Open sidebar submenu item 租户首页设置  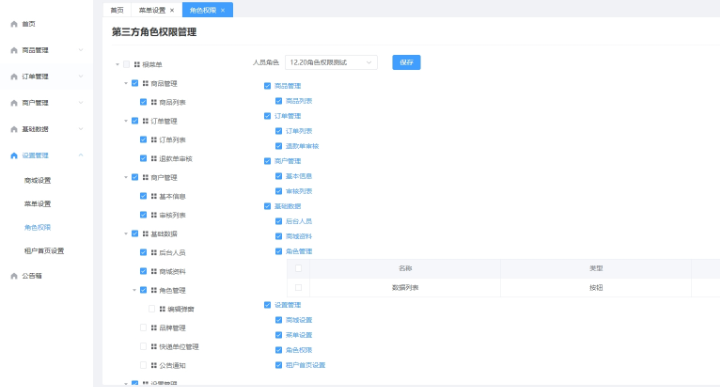click(x=44, y=251)
